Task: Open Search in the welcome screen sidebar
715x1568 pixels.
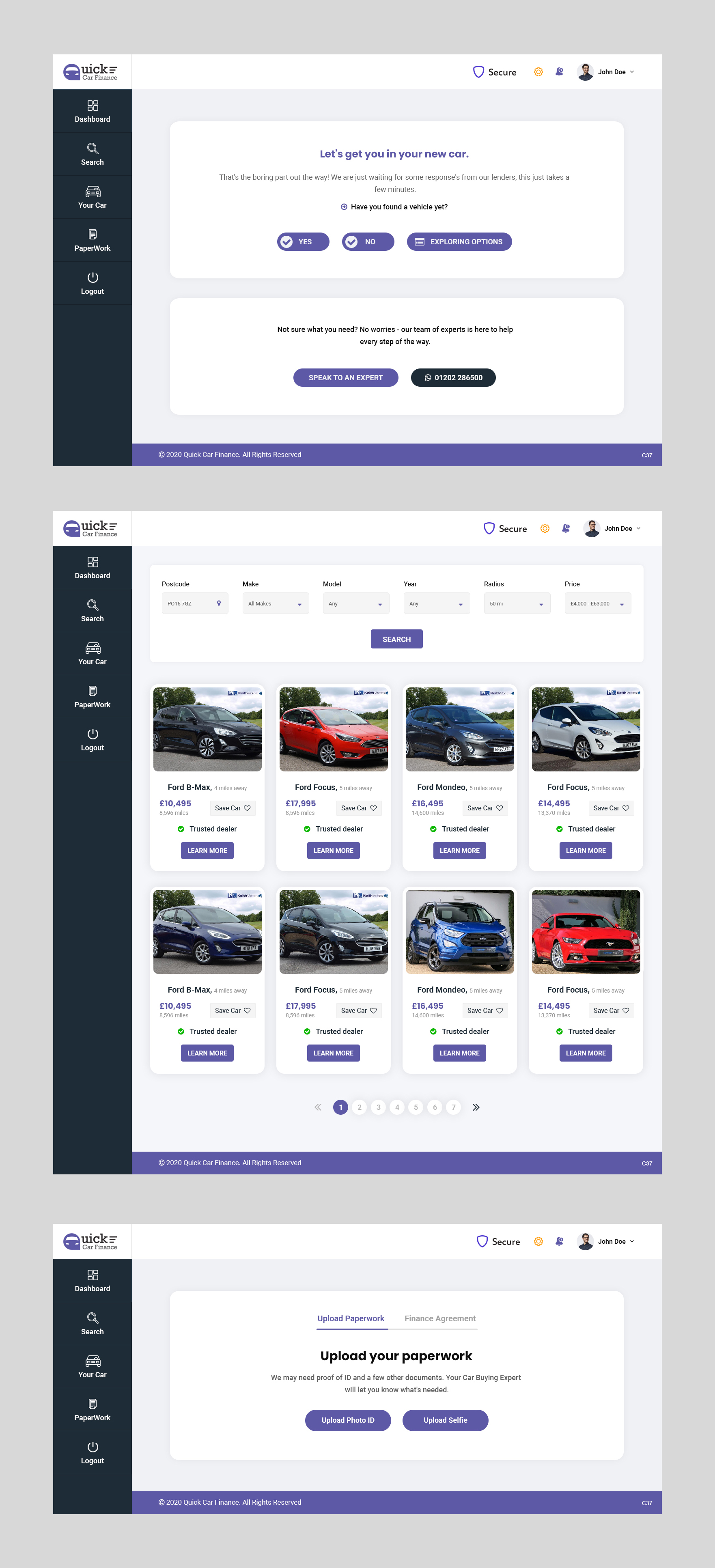Action: (93, 155)
